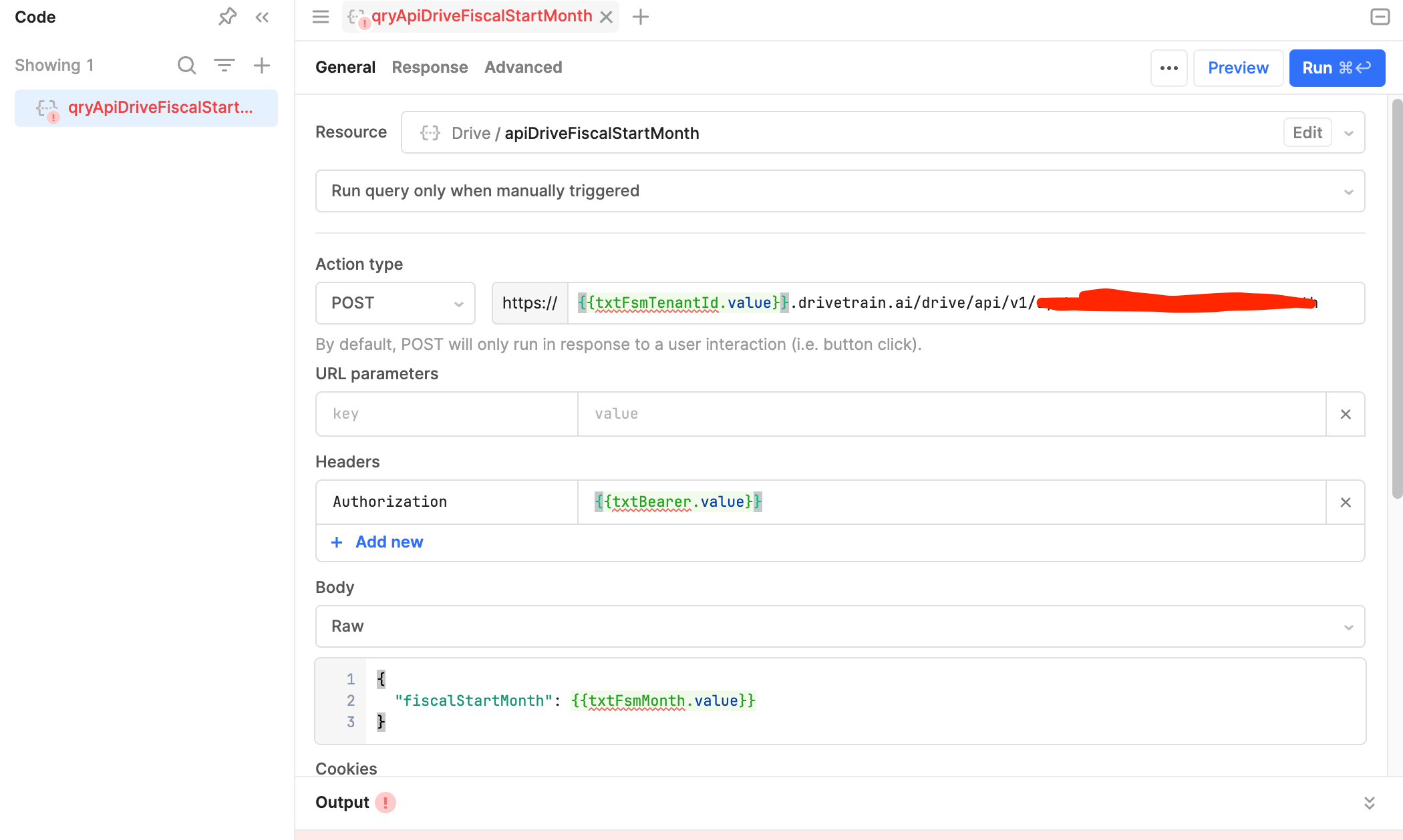Open the POST method dropdown

point(396,303)
